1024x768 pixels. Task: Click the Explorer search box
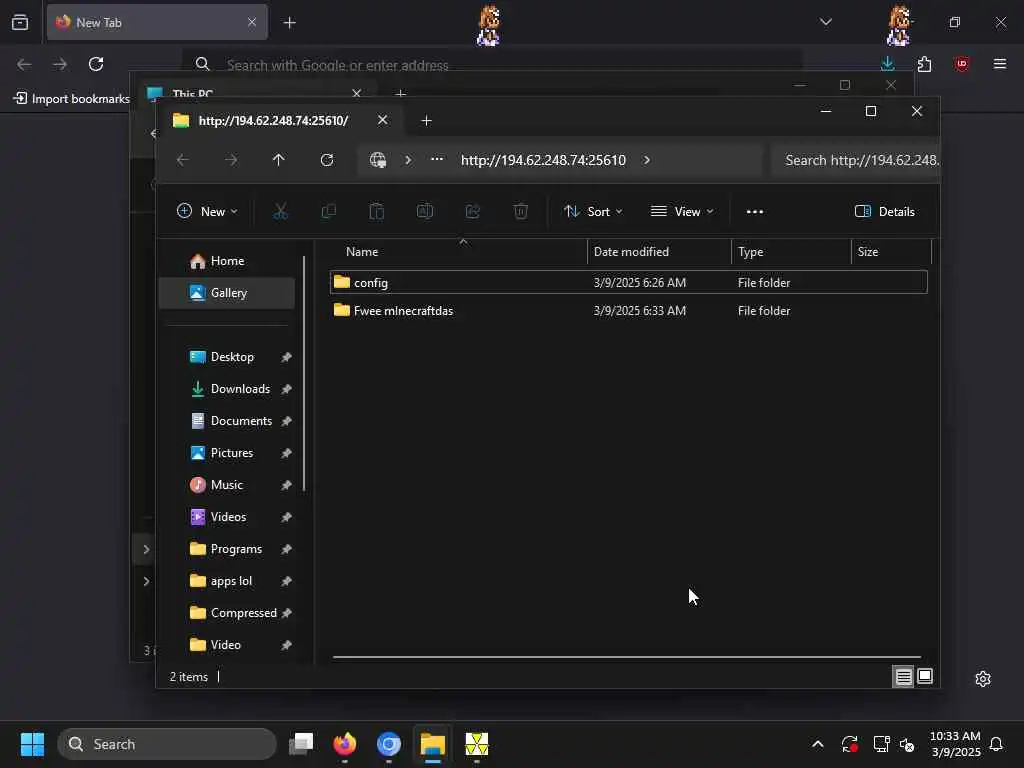856,160
